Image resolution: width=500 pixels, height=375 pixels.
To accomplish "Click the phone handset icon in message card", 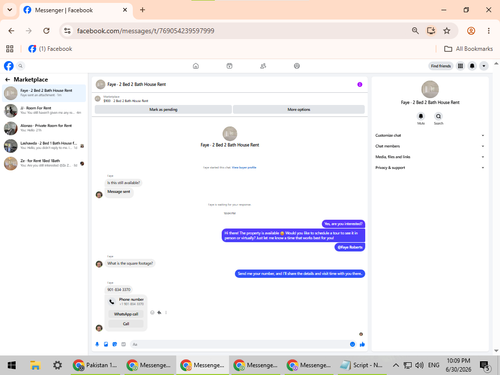I will 112,302.
